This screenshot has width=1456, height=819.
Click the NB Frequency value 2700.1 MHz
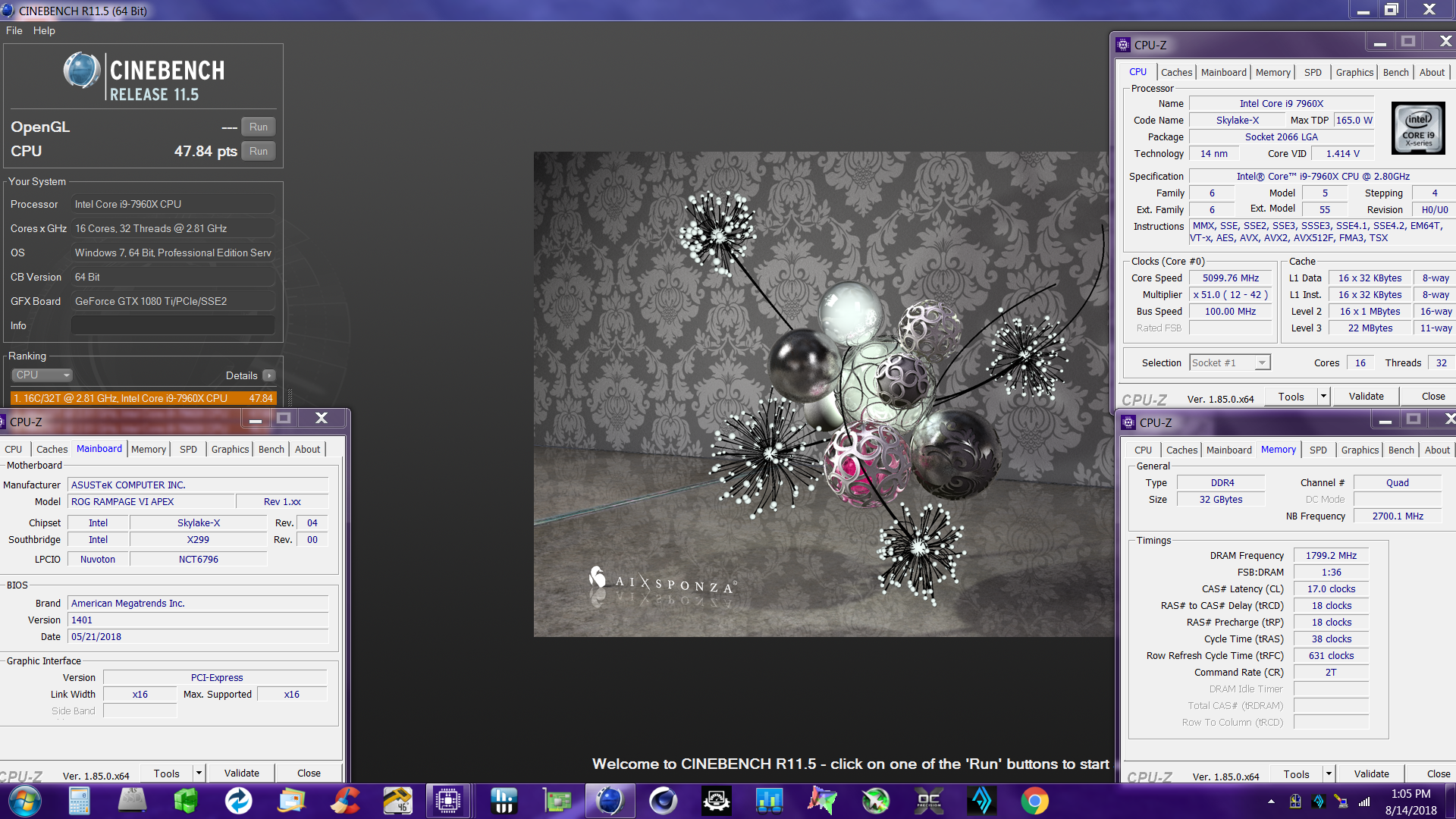[x=1397, y=516]
